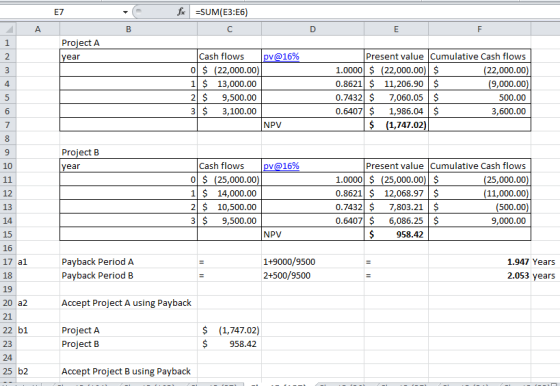Click formula bar showing =SUM(E3:E6)
The image size is (560, 386).
[x=374, y=12]
